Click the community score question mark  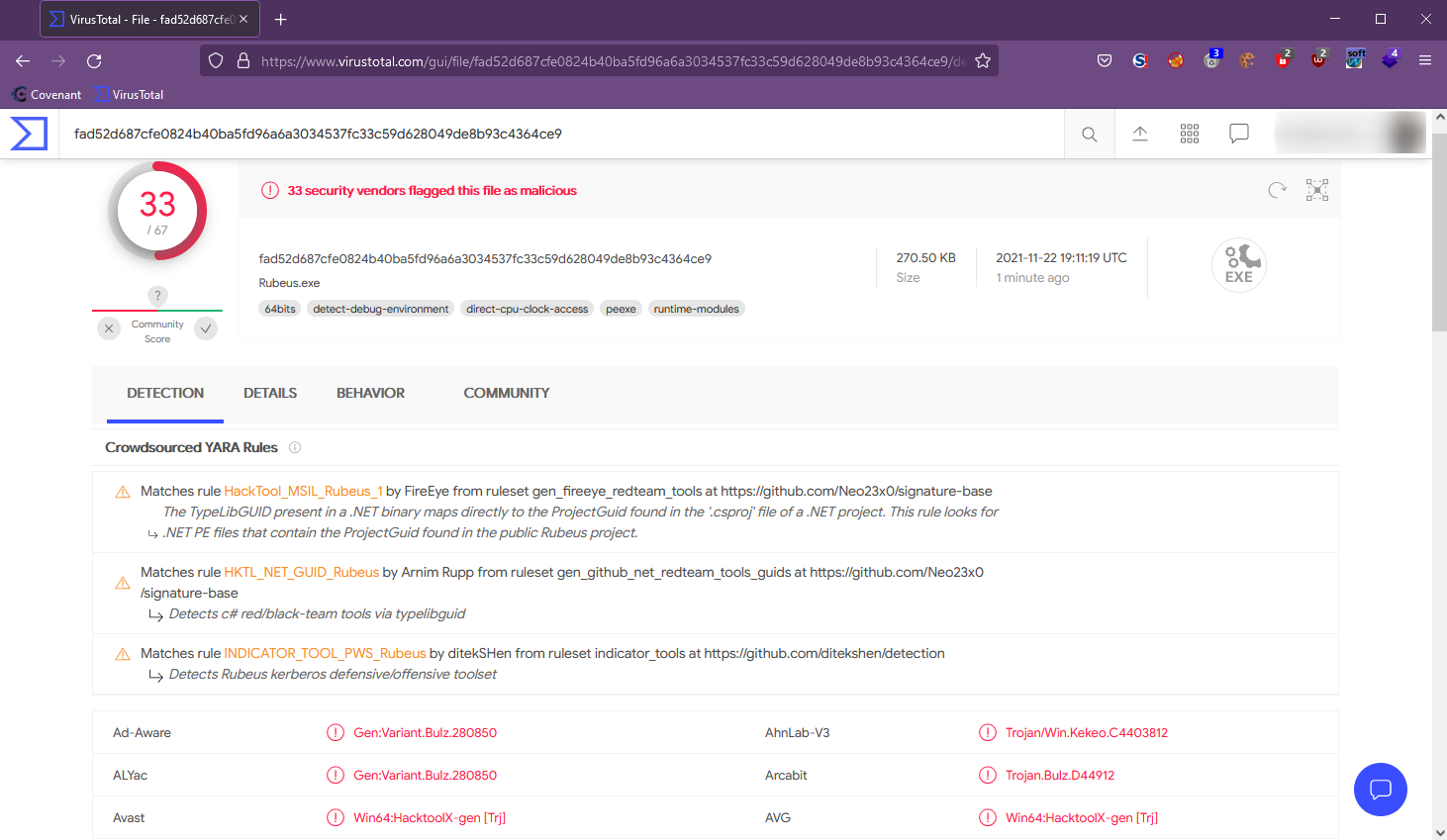[157, 296]
